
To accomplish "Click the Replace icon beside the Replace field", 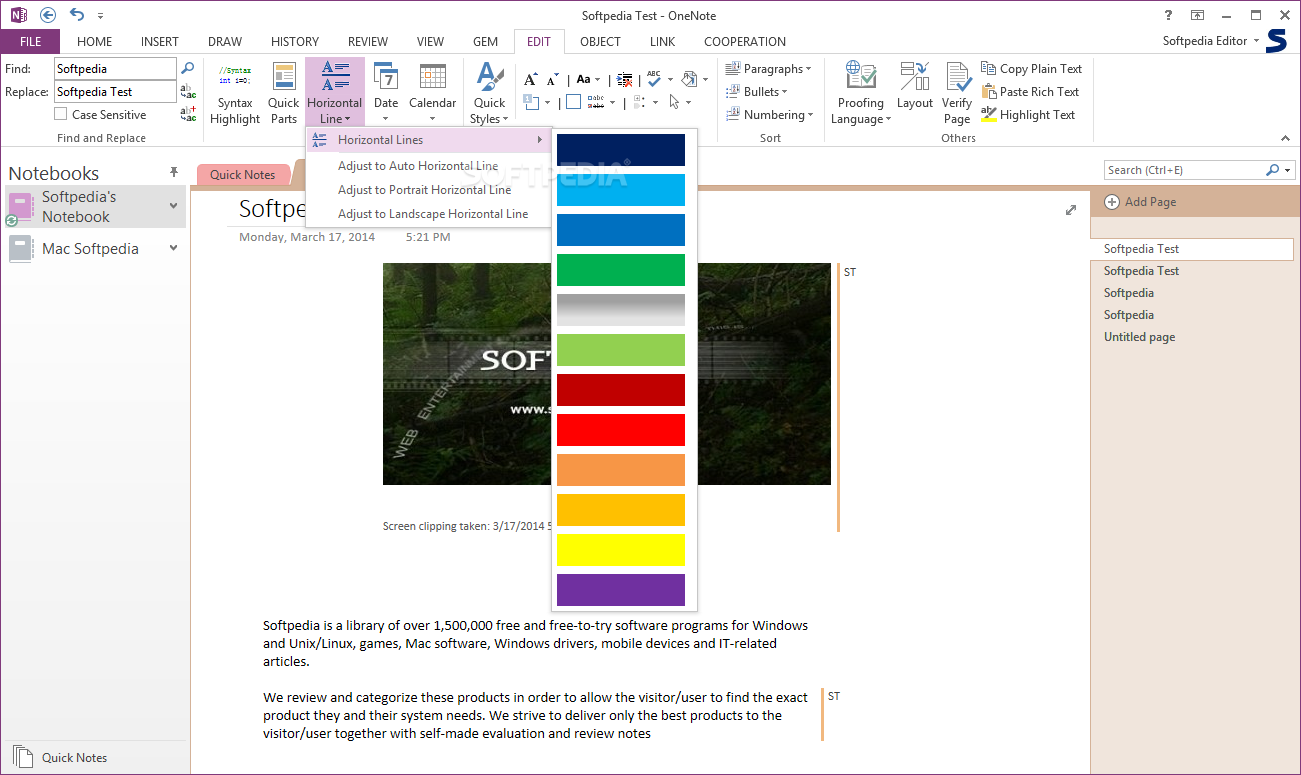I will pyautogui.click(x=188, y=91).
